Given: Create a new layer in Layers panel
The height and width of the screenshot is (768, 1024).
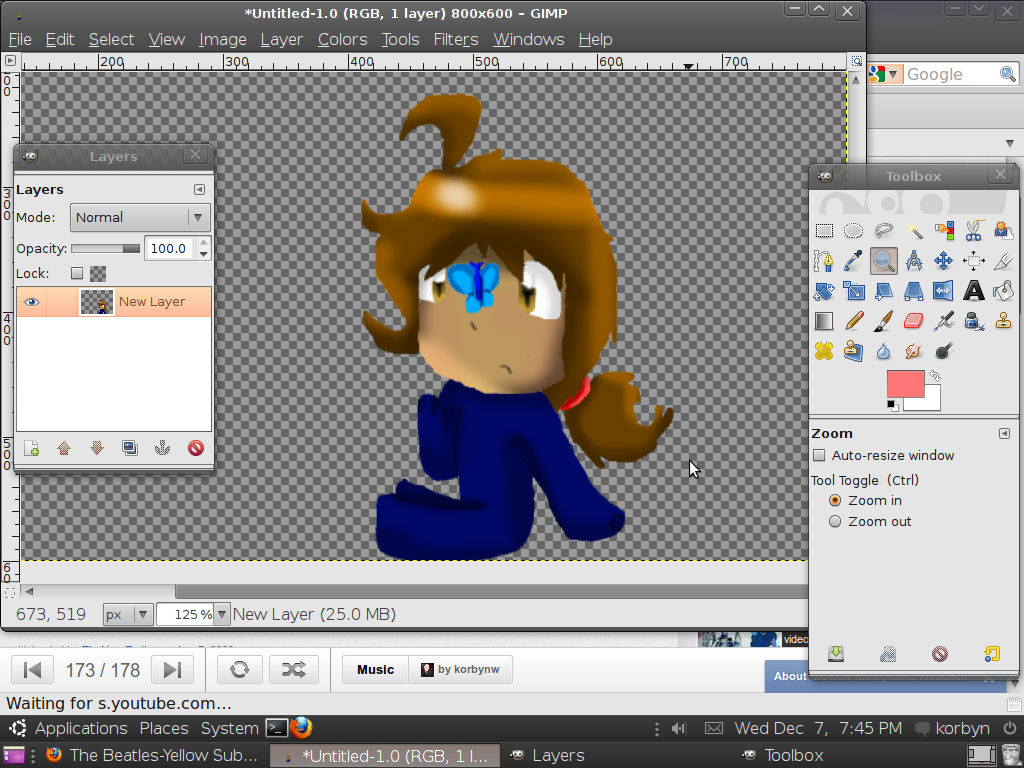Looking at the screenshot, I should [31, 448].
